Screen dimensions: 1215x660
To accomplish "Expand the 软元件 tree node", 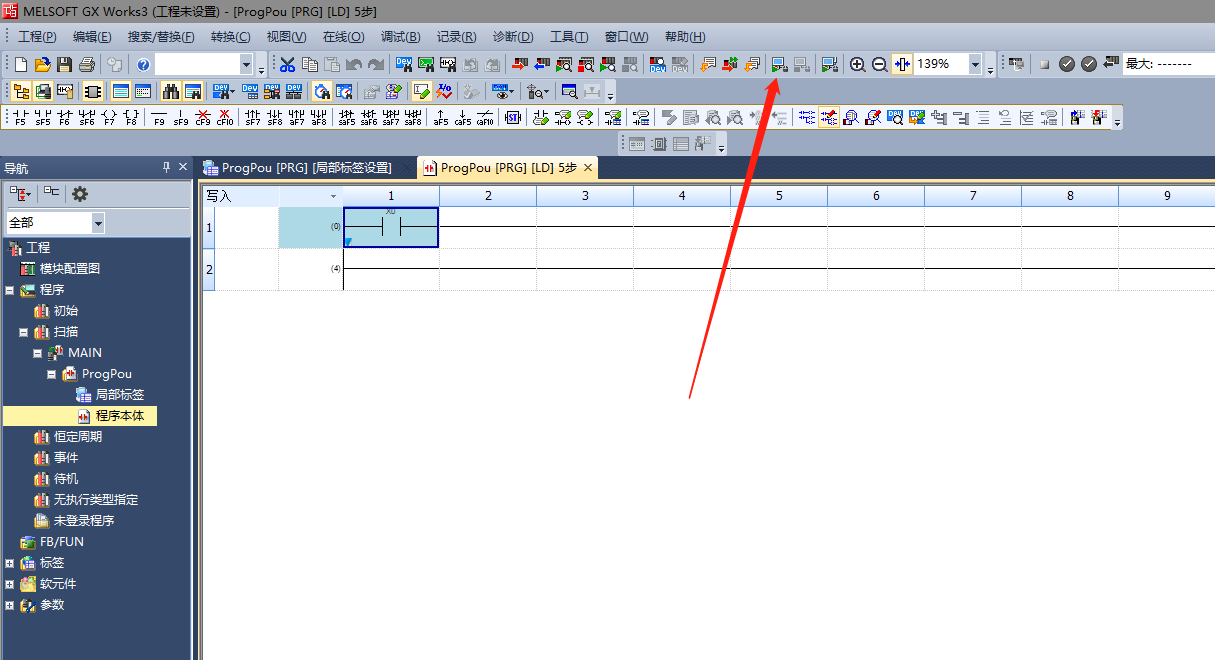I will point(9,584).
